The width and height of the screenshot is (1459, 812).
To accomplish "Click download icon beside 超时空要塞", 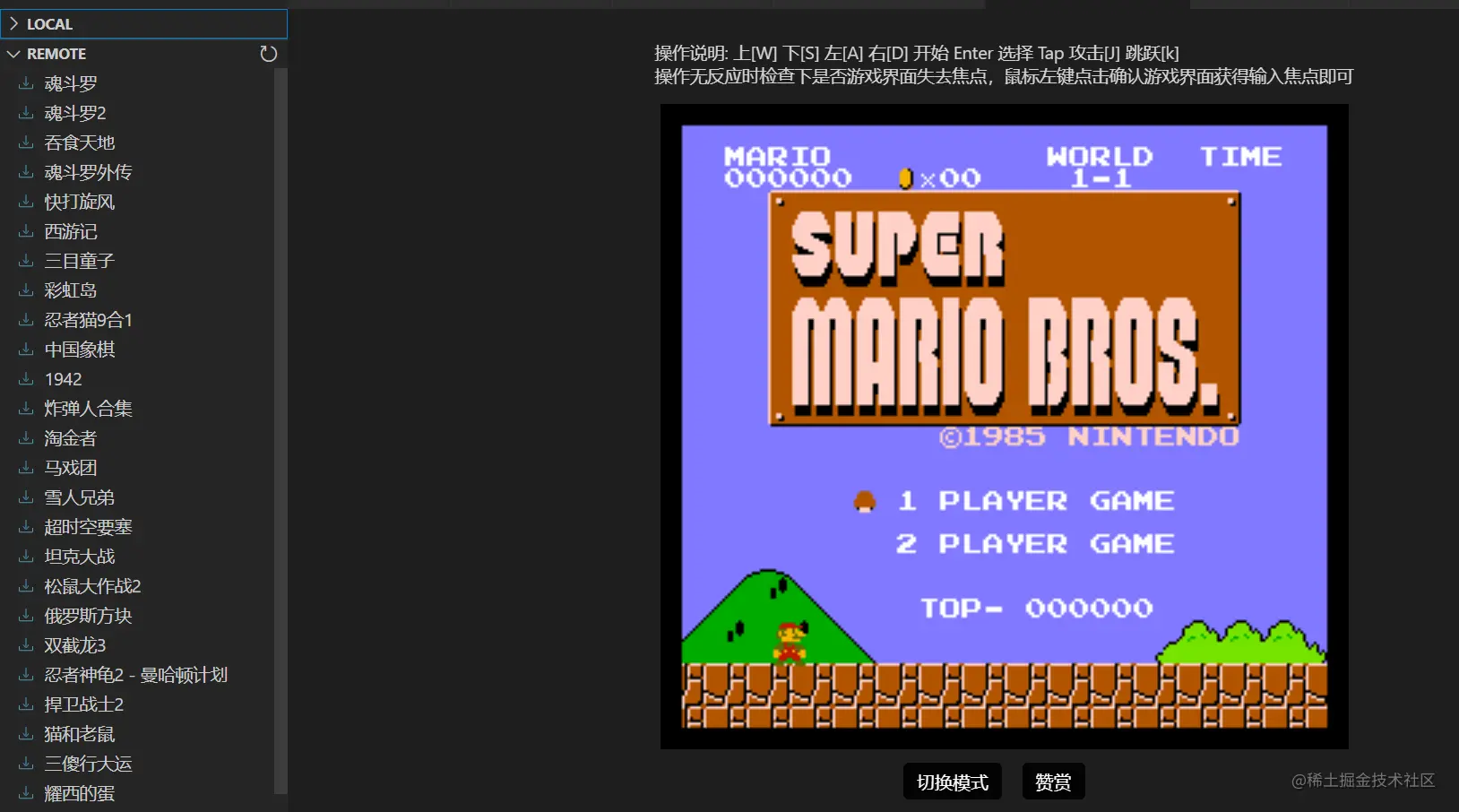I will coord(26,527).
